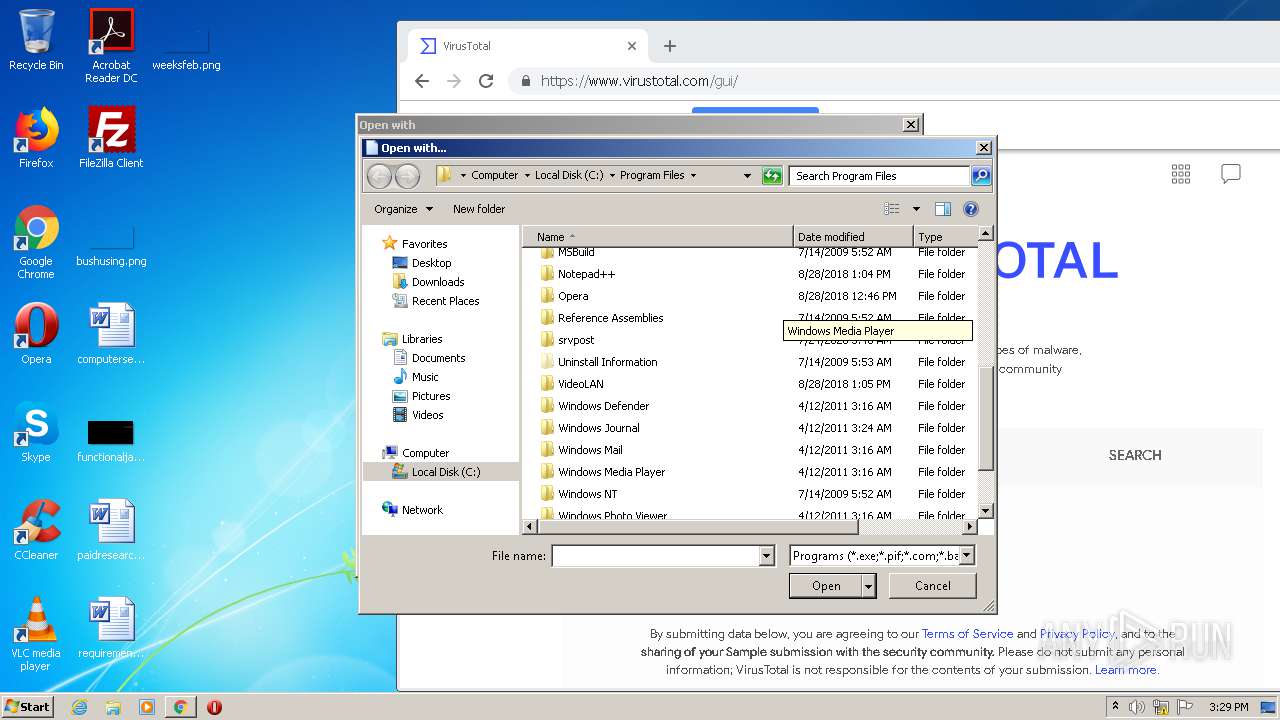Click the refresh button beside the address path
This screenshot has height=720, width=1280.
click(x=771, y=176)
